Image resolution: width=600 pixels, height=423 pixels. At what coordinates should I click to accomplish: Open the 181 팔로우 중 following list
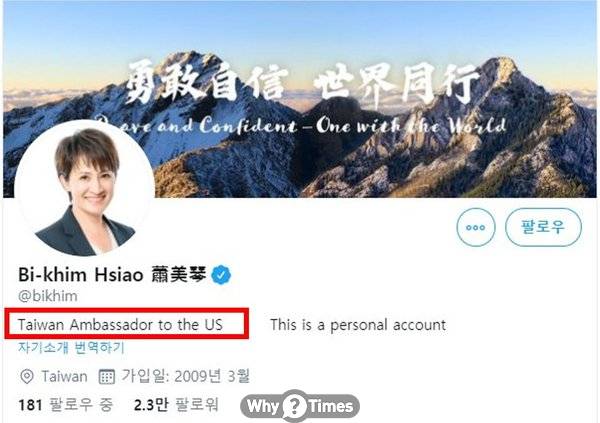tap(65, 405)
